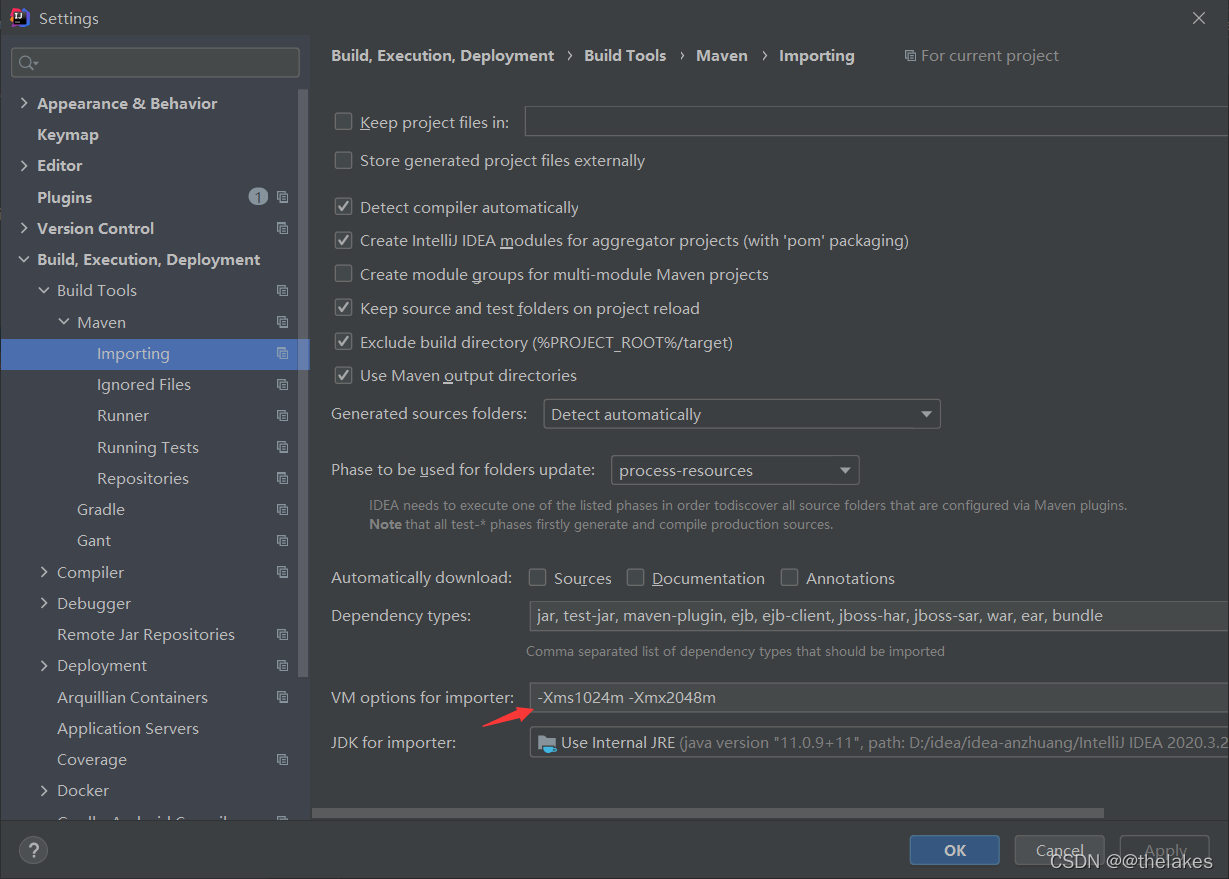
Task: Open the JDK for importer dropdown
Action: [x=879, y=743]
